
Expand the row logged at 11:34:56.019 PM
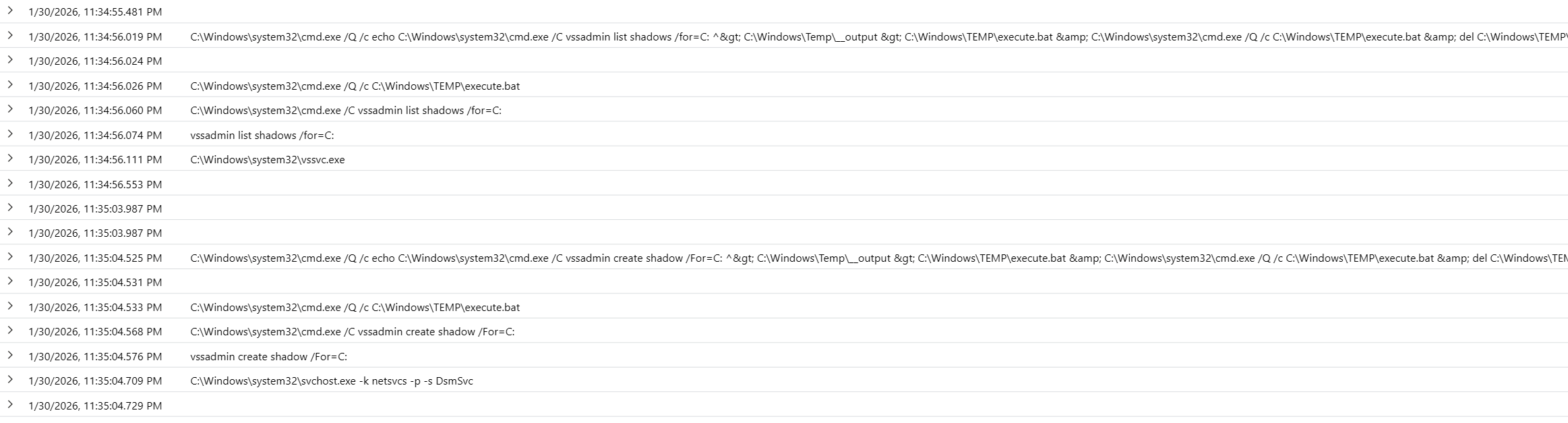tap(10, 35)
